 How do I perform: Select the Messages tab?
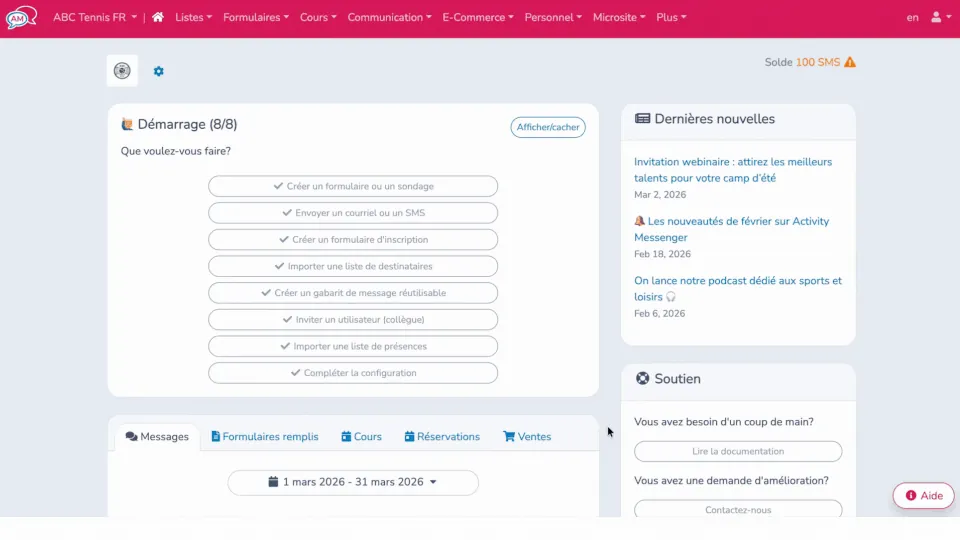point(157,437)
